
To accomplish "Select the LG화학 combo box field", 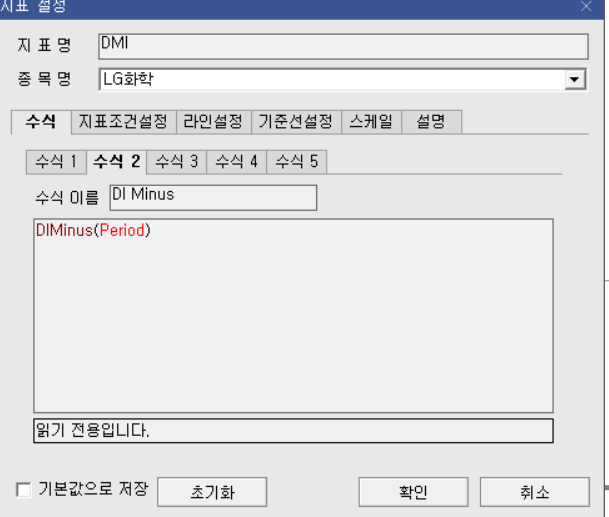I will coord(343,80).
